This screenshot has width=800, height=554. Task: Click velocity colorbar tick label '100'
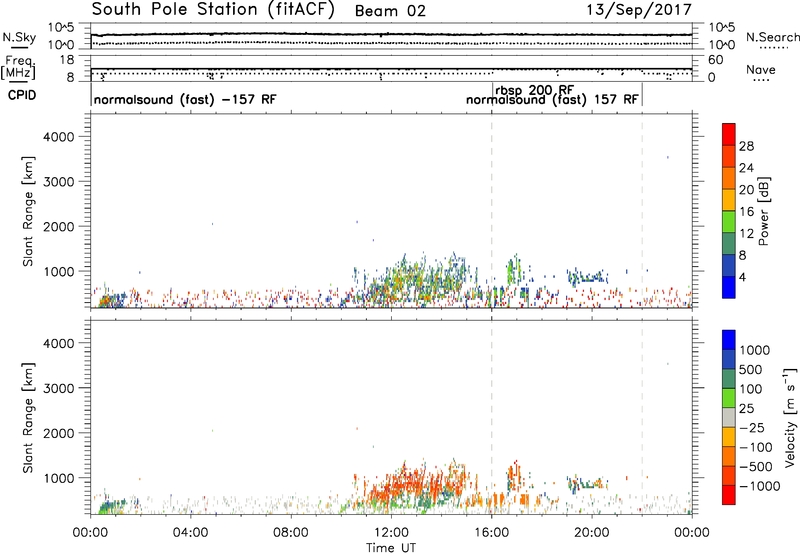751,389
